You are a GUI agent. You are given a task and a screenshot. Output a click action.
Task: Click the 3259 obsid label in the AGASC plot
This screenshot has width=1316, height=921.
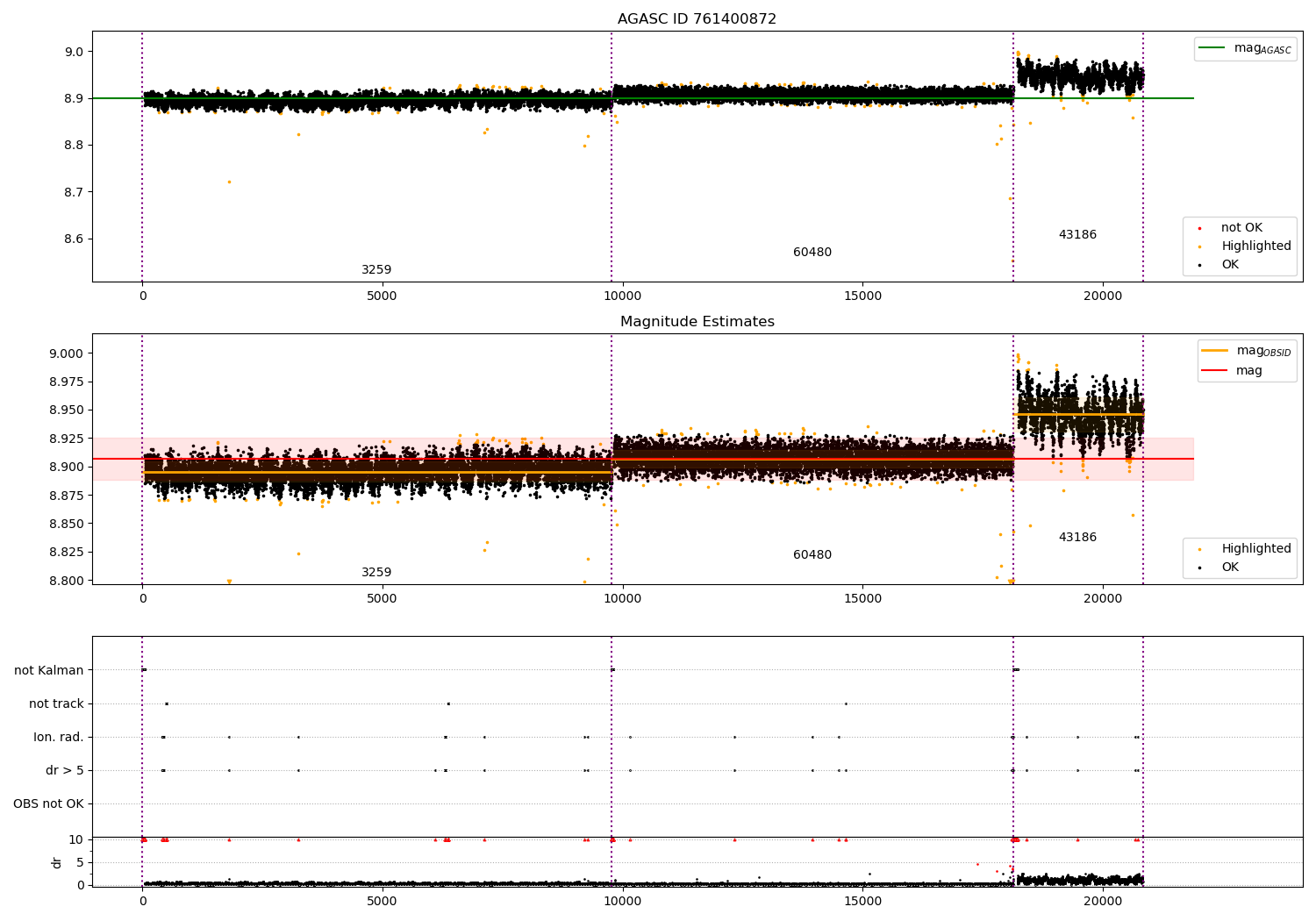pyautogui.click(x=376, y=270)
